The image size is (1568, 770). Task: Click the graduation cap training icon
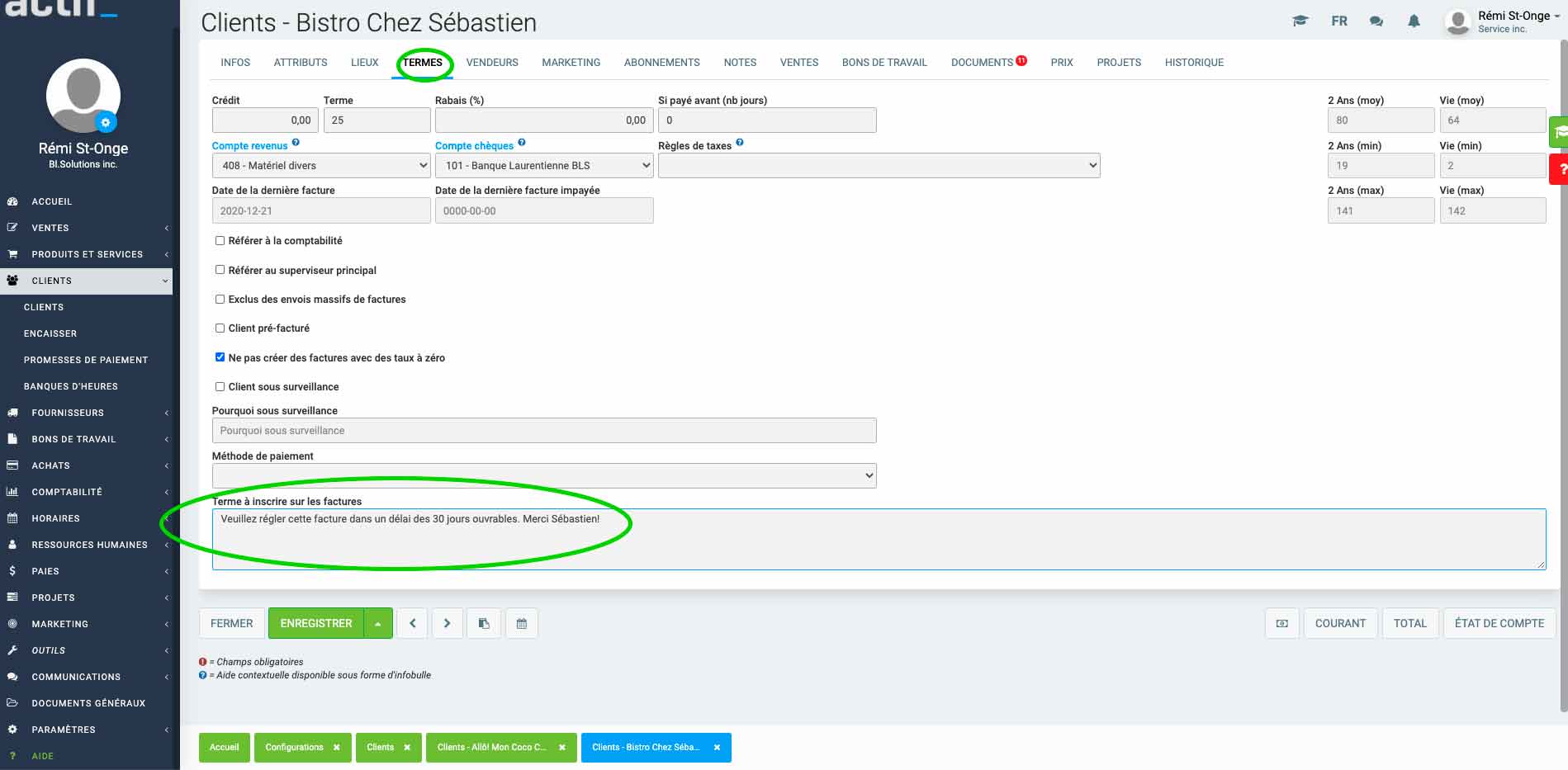[1300, 21]
